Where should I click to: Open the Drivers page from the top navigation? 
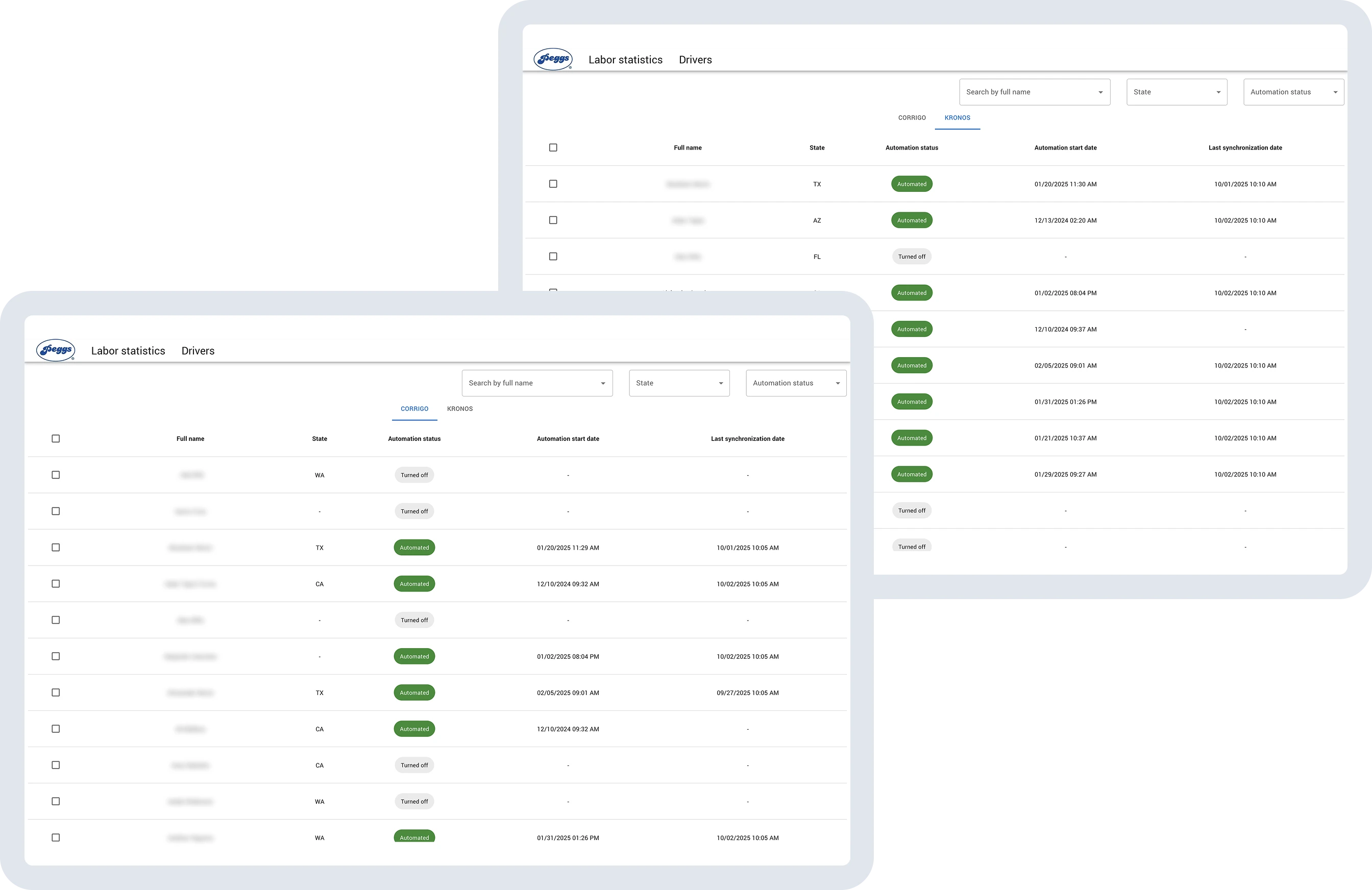click(198, 351)
